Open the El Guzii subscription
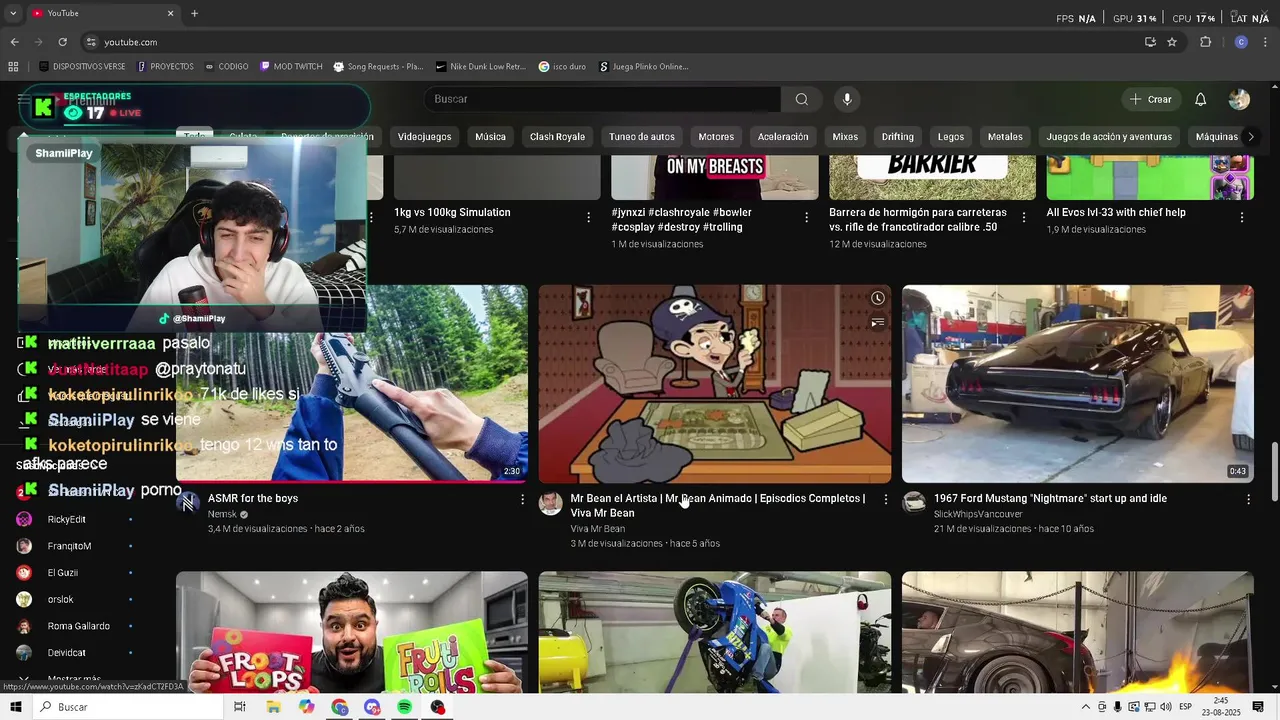 point(62,573)
